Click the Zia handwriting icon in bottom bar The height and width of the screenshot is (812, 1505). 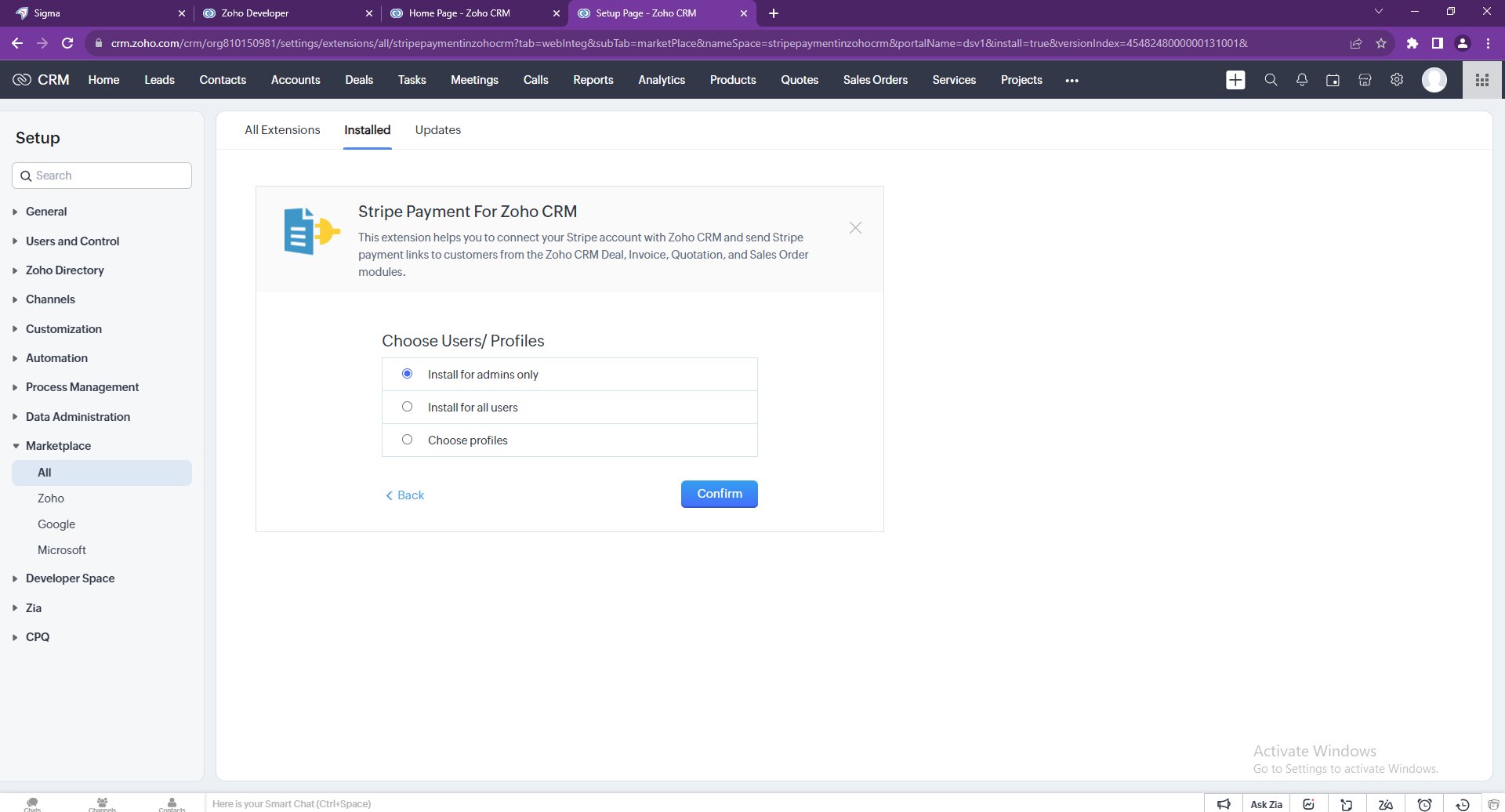click(1386, 804)
